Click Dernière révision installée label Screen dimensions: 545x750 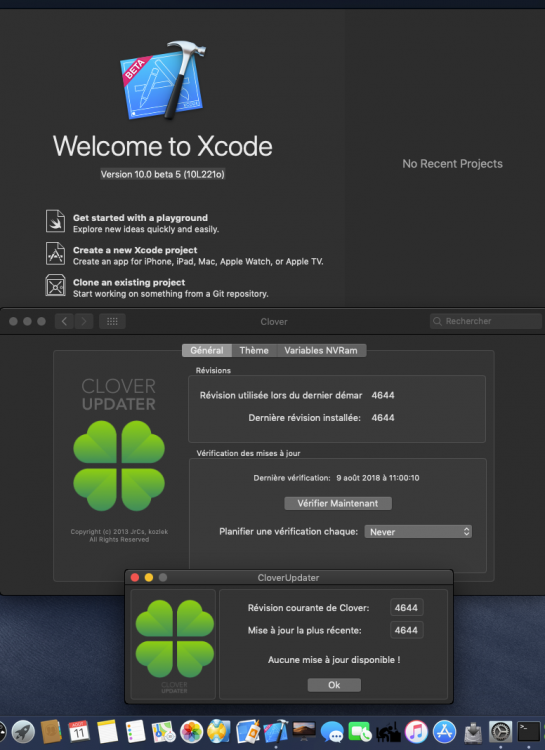(304, 418)
